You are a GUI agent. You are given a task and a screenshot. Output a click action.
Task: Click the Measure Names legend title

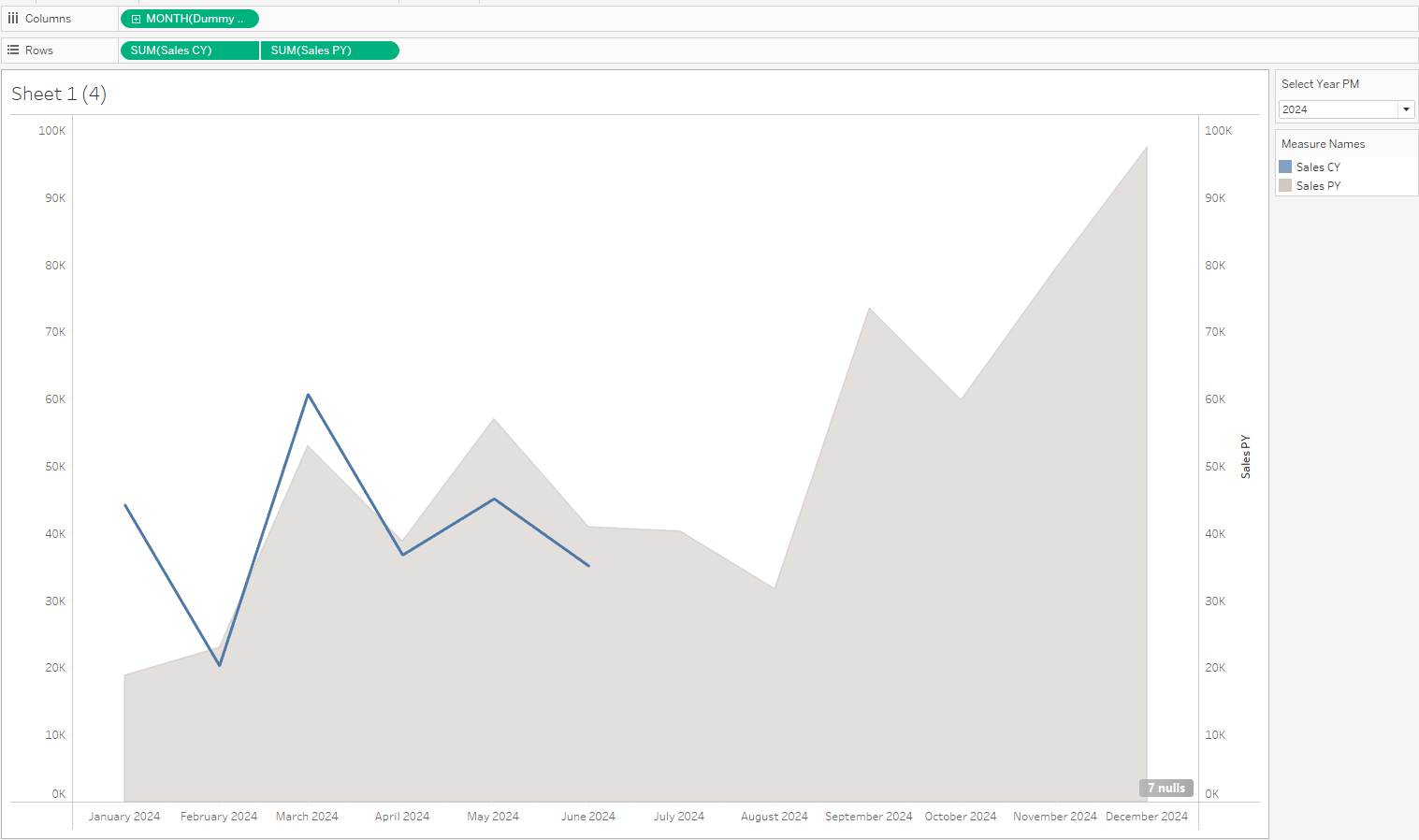(1323, 144)
